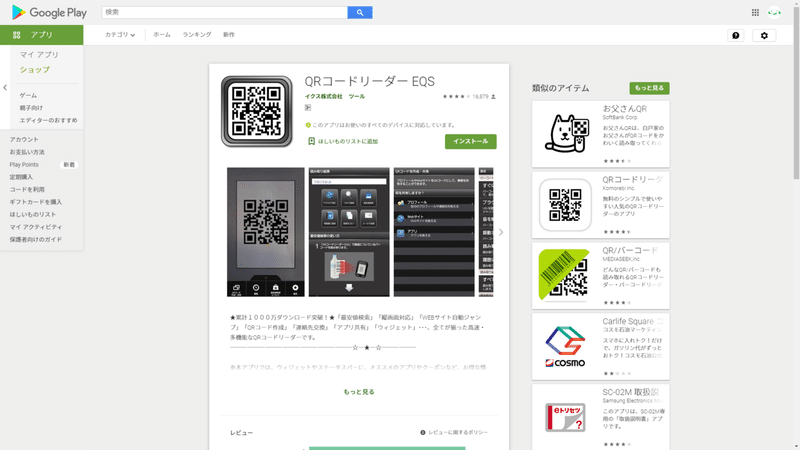Screen dimensions: 800x450
Task: Click the QRコードリーダー EQS app icon
Action: click(257, 111)
